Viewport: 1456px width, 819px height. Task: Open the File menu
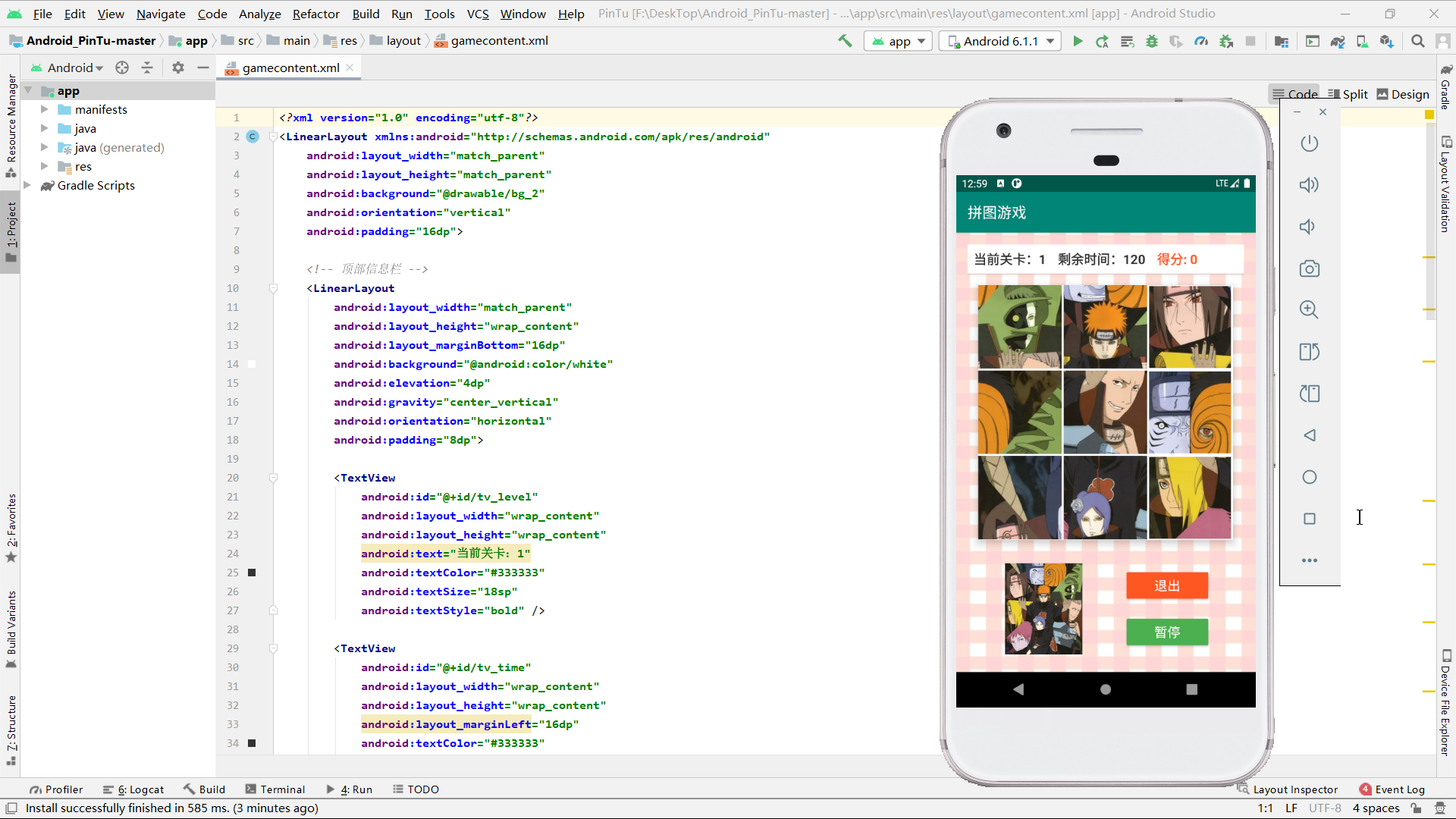coord(42,14)
